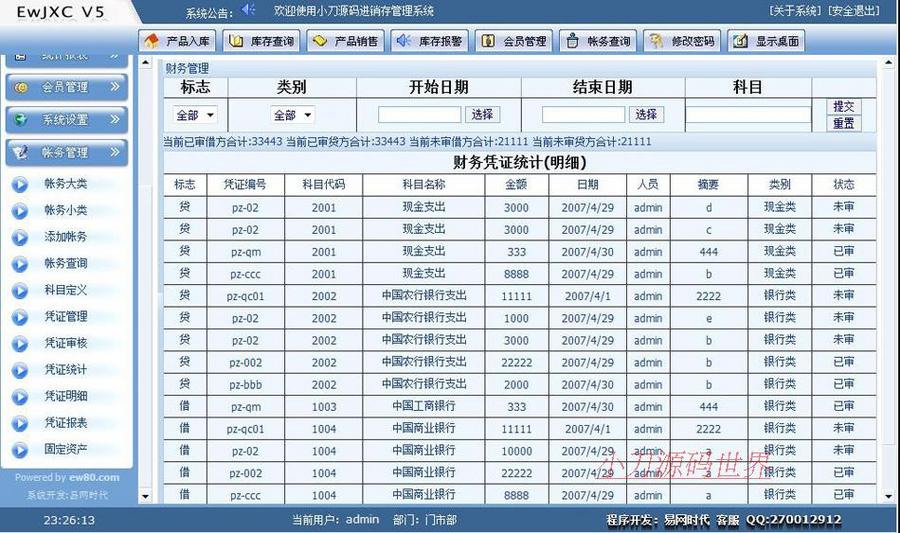Image resolution: width=900 pixels, height=533 pixels.
Task: Click the pen icon on 帐务管理
Action: coord(21,152)
